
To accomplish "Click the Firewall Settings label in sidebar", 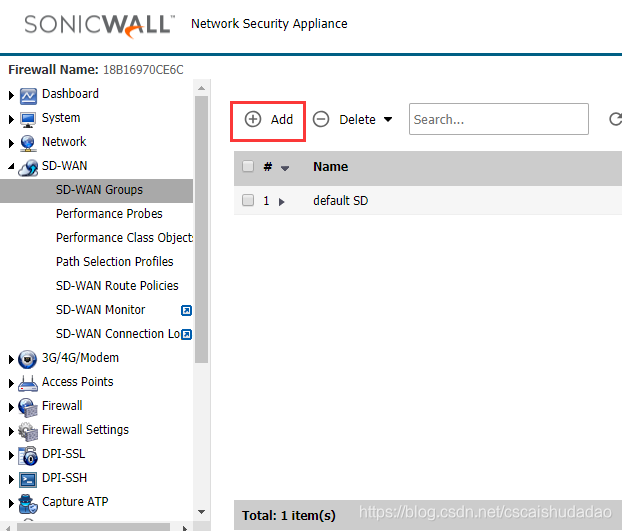I will point(85,430).
